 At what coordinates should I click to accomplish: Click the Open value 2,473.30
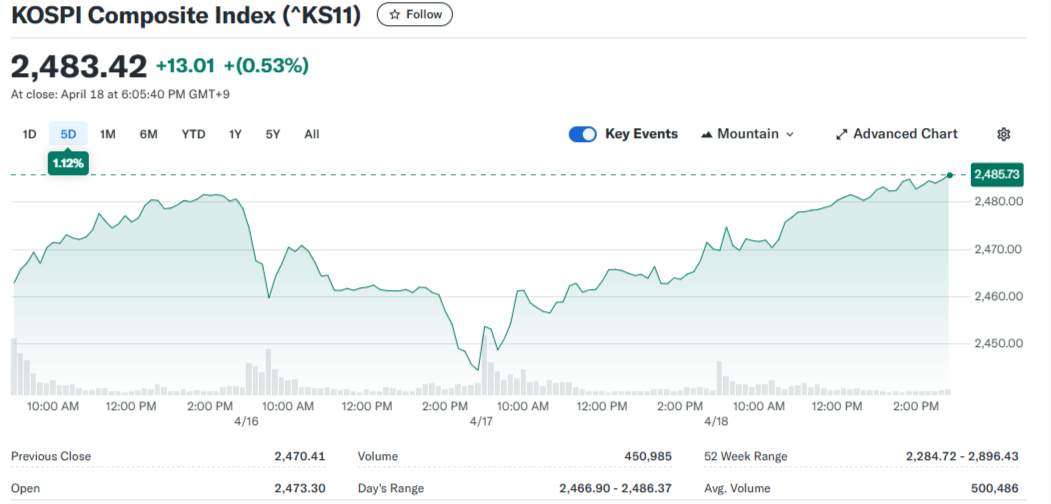pyautogui.click(x=300, y=489)
